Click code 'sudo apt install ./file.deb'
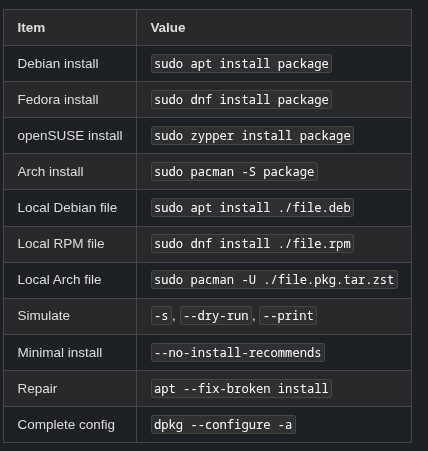 coord(252,208)
